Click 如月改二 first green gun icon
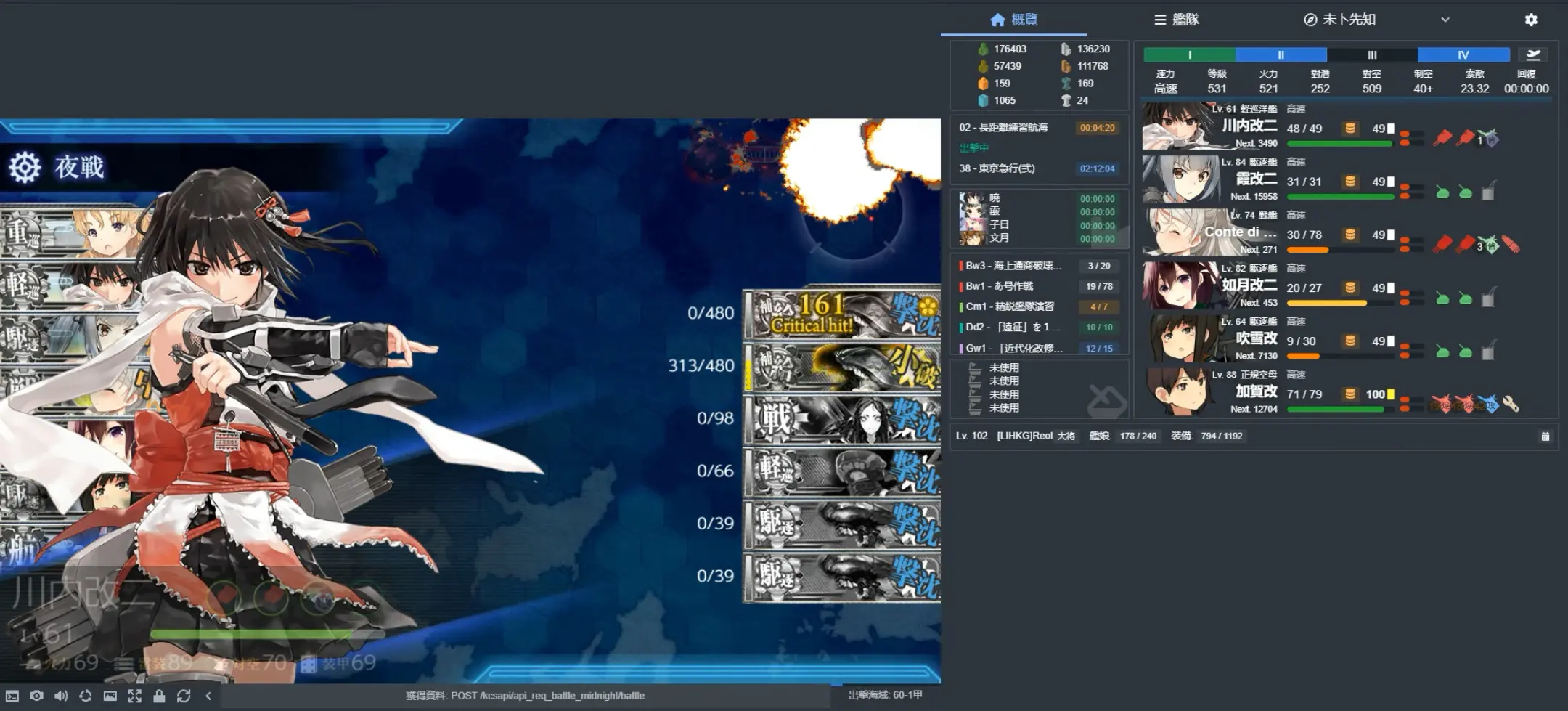This screenshot has width=1568, height=711. tap(1442, 298)
